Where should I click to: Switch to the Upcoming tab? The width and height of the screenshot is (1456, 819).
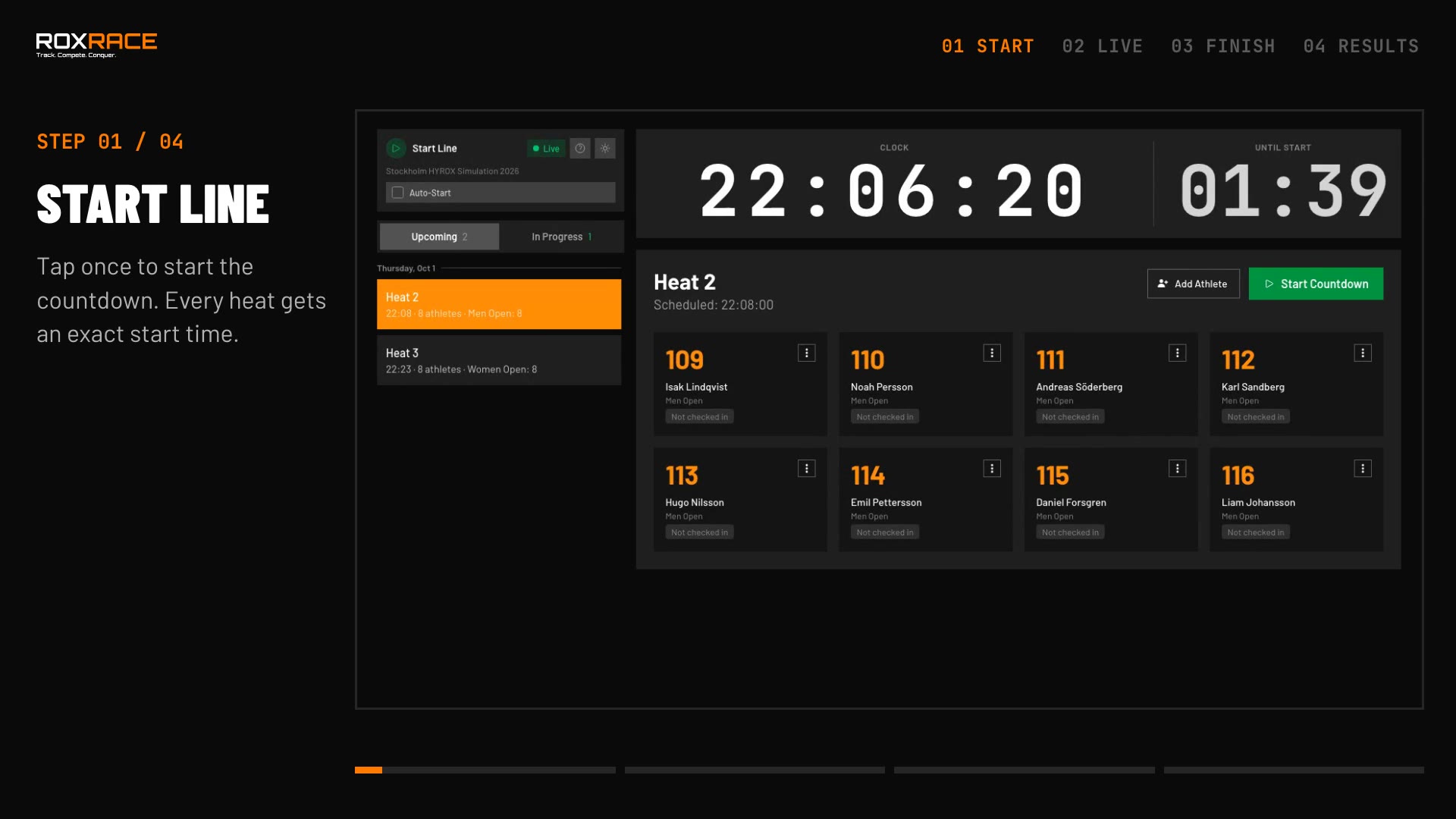click(439, 237)
